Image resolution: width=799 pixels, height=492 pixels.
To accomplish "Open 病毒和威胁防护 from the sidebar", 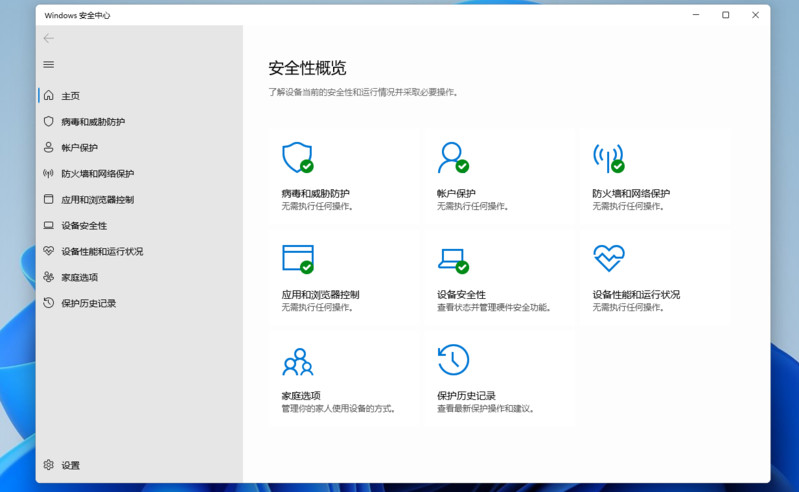I will [92, 122].
